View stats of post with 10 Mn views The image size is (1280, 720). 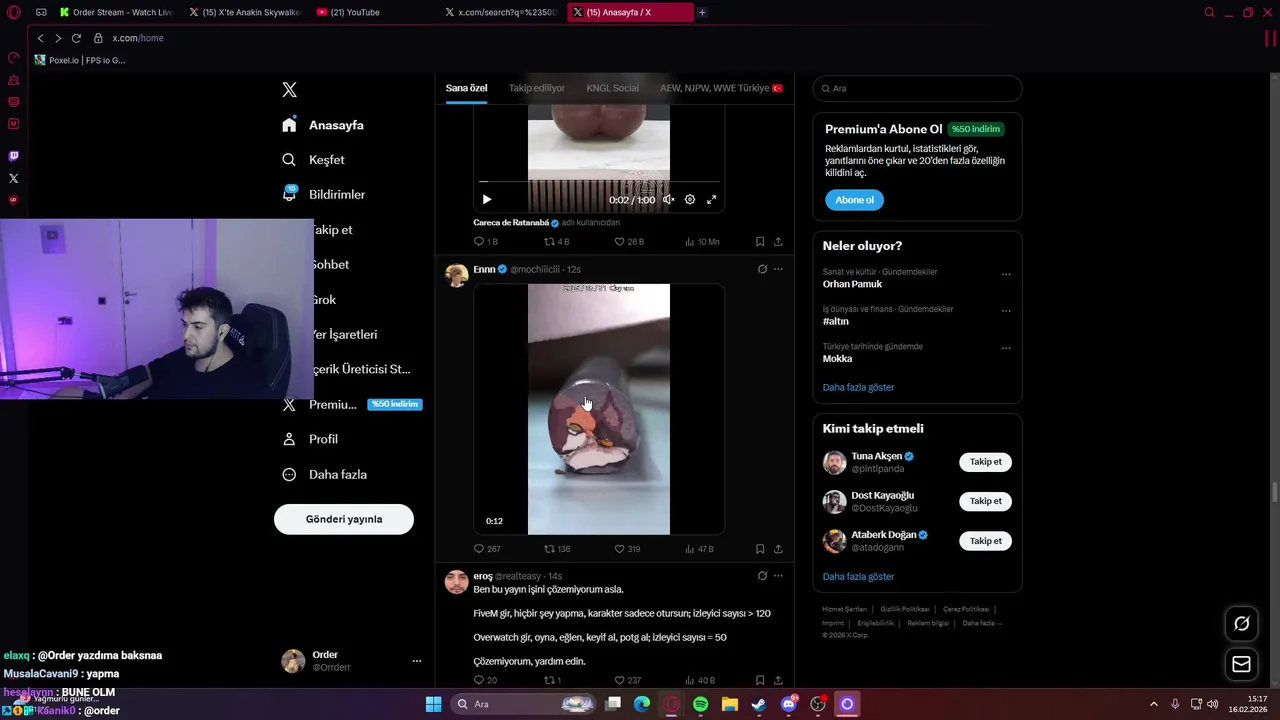click(x=702, y=242)
